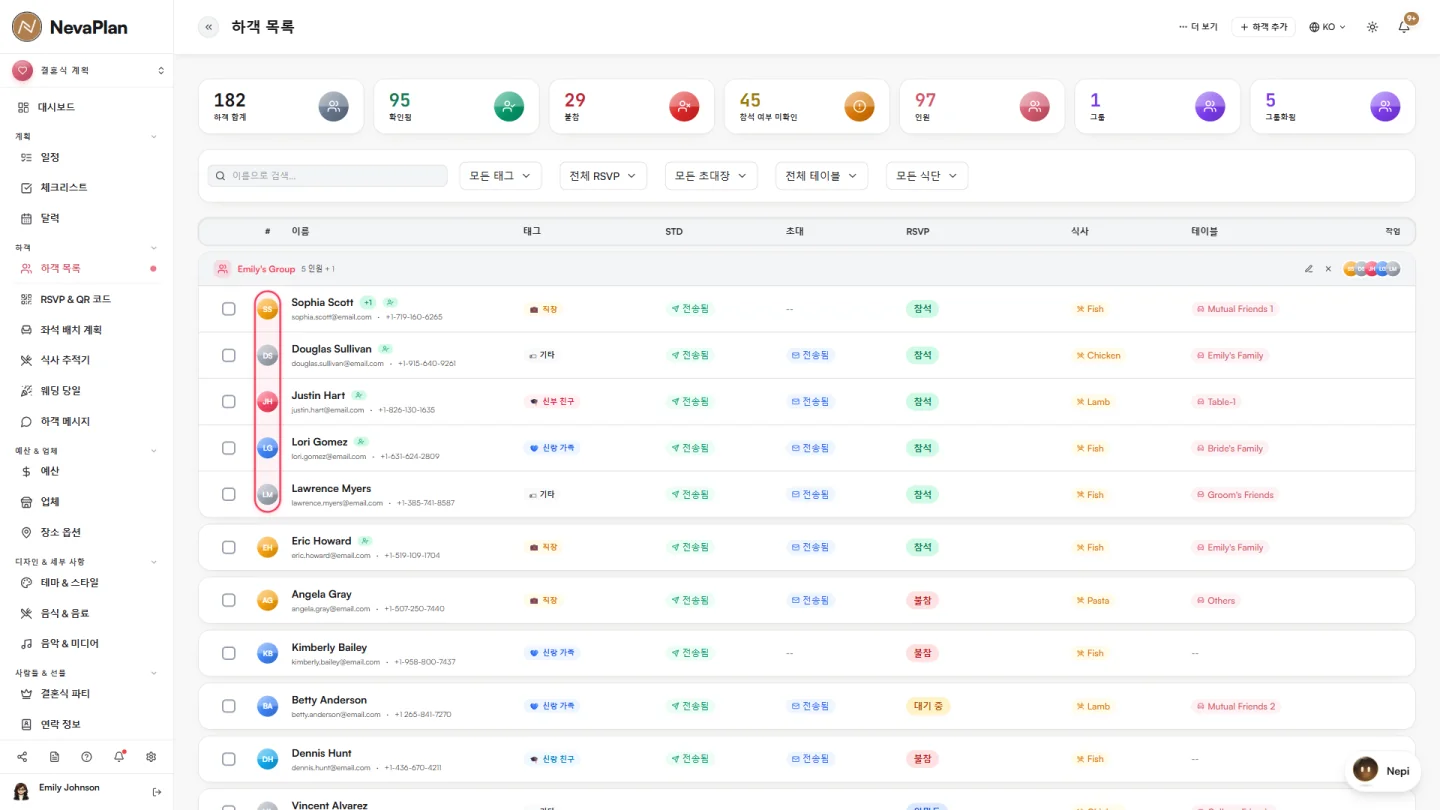The height and width of the screenshot is (810, 1440).
Task: Log out using the exit arrow icon
Action: (x=157, y=792)
